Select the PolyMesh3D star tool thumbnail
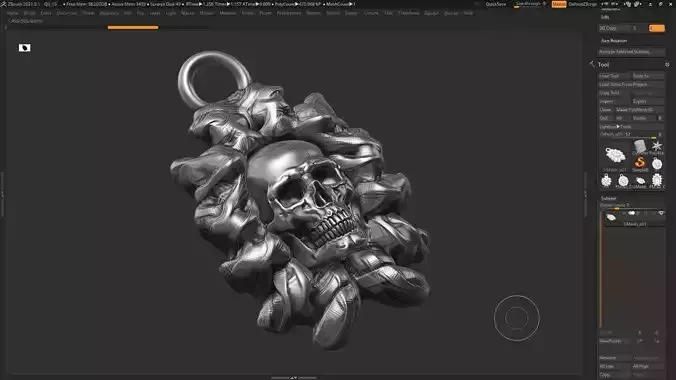Viewport: 676px width, 380px height. click(657, 147)
